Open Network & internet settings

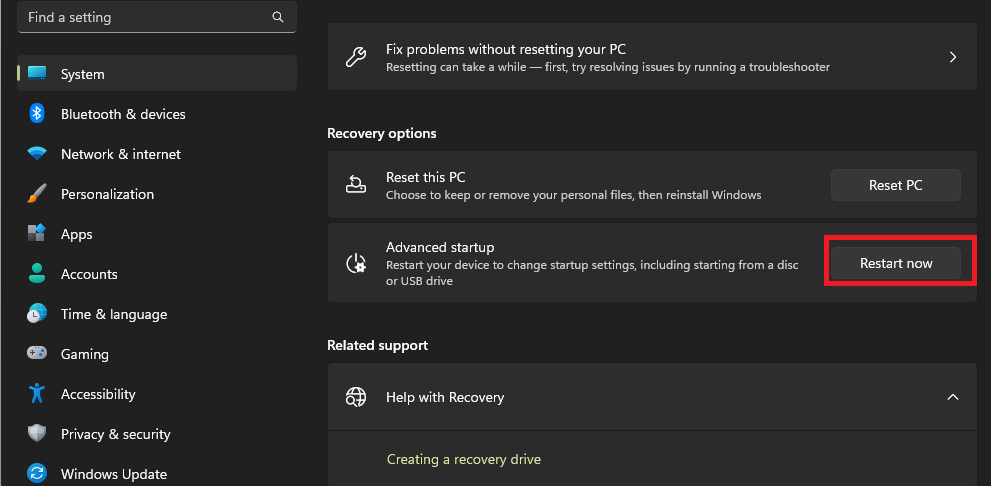157,154
